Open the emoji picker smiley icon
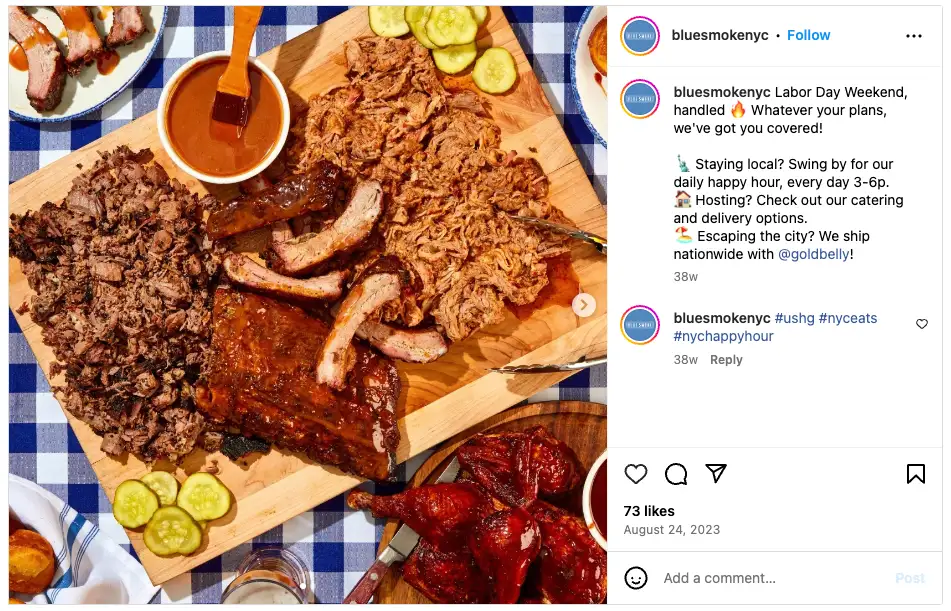951x611 pixels. pyautogui.click(x=636, y=578)
